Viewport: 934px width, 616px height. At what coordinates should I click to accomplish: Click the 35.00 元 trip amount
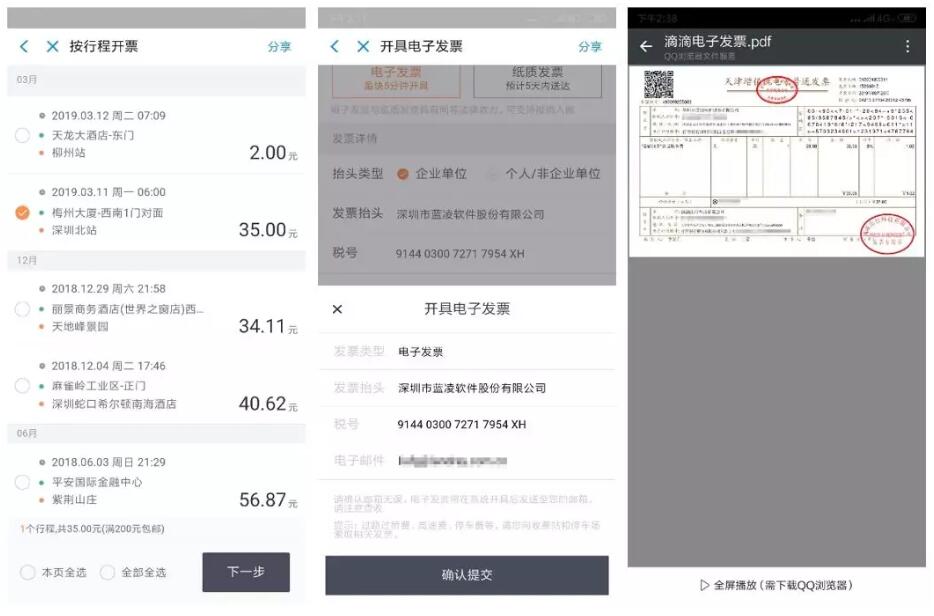pos(268,230)
